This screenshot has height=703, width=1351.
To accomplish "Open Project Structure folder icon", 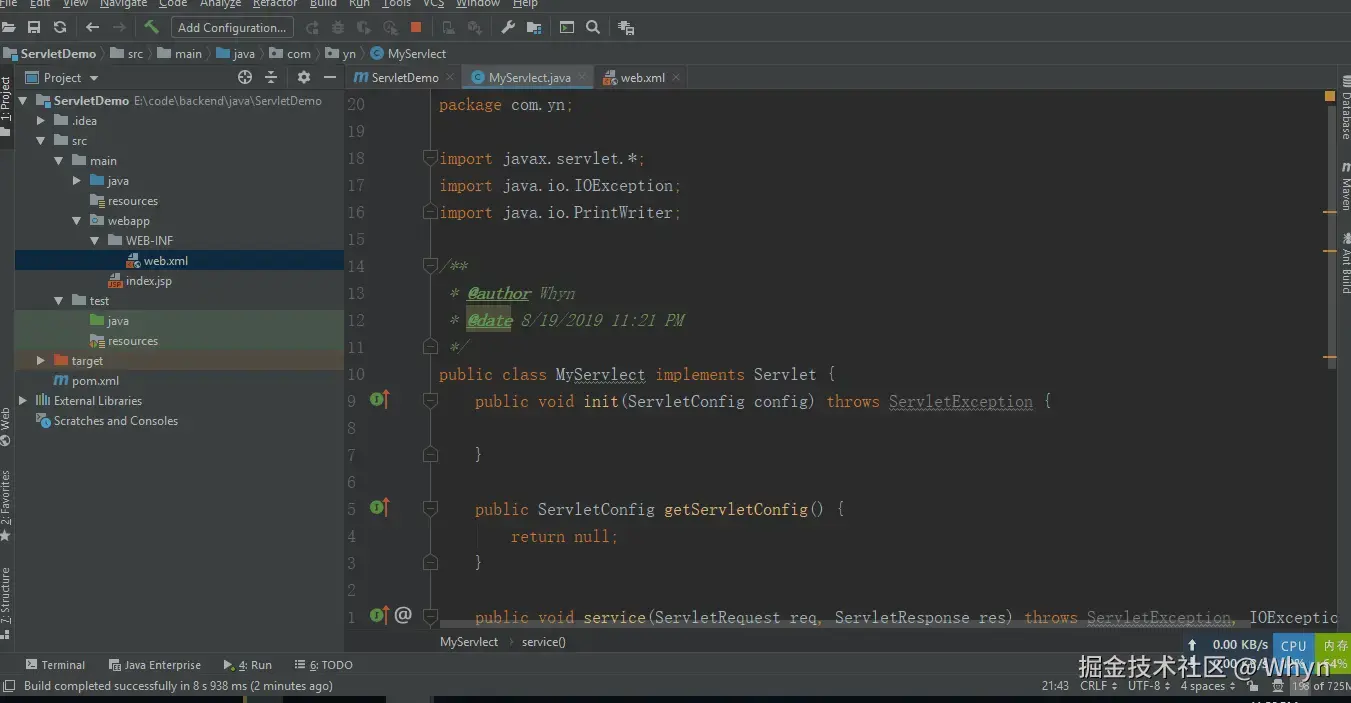I will 534,28.
